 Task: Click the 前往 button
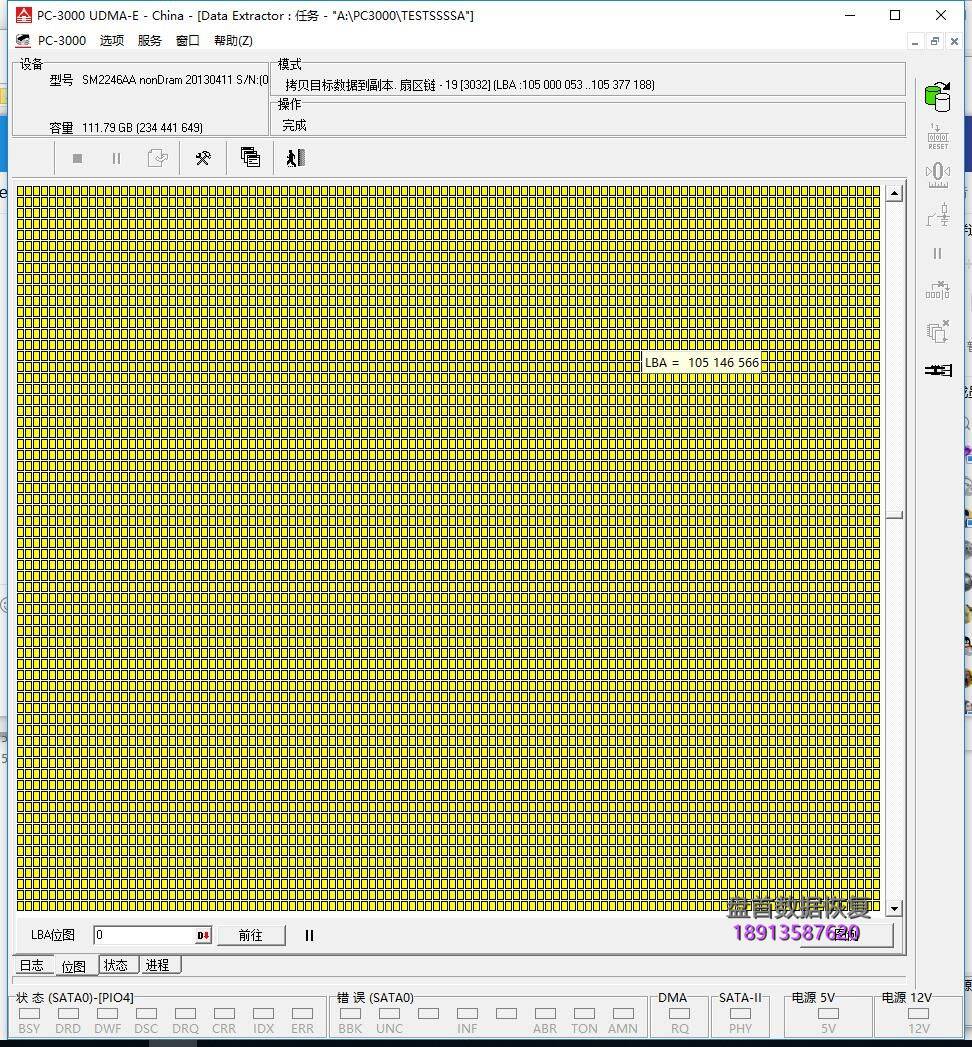point(251,935)
